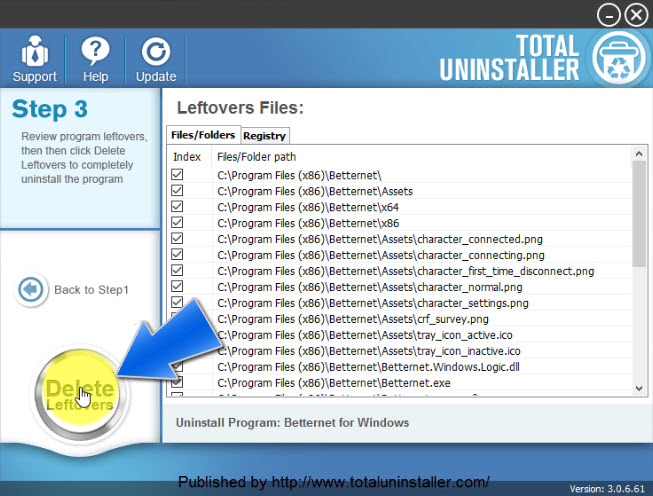This screenshot has width=653, height=496.
Task: Toggle the Betternet\x64 checkbox
Action: click(177, 207)
